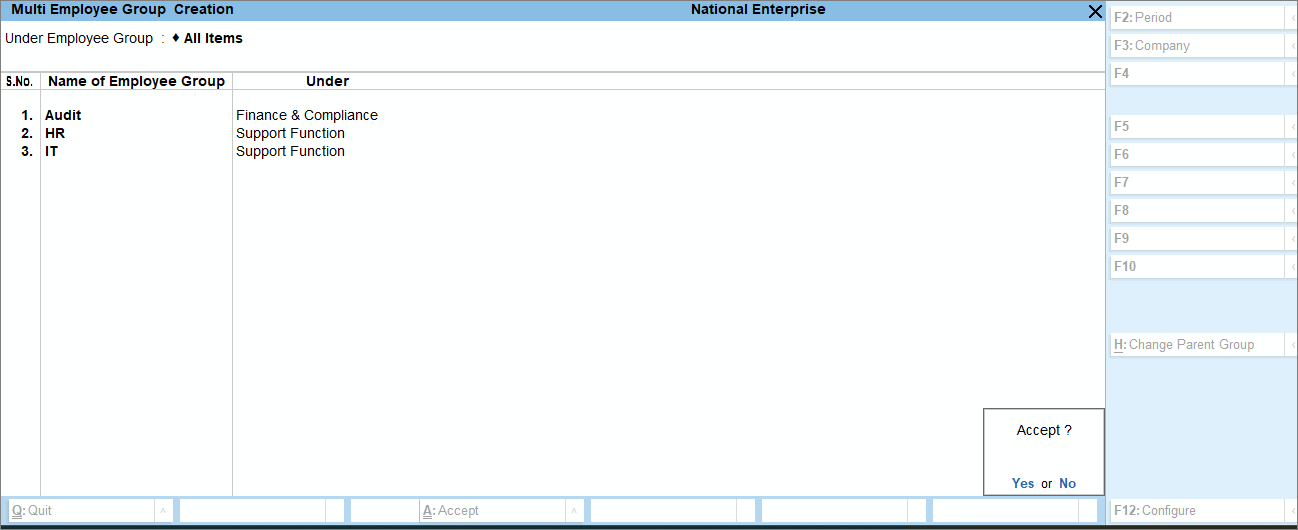
Task: Open the F2: Period option
Action: point(1196,18)
